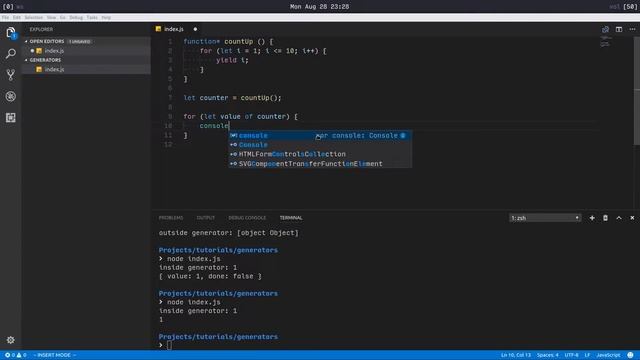Open the Debug view in activity bar

pyautogui.click(x=11, y=96)
